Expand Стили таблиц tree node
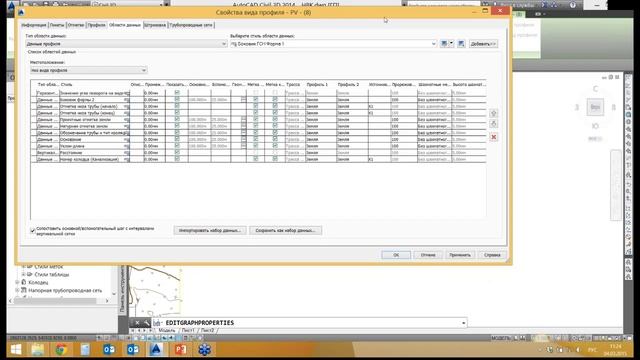 point(24,274)
